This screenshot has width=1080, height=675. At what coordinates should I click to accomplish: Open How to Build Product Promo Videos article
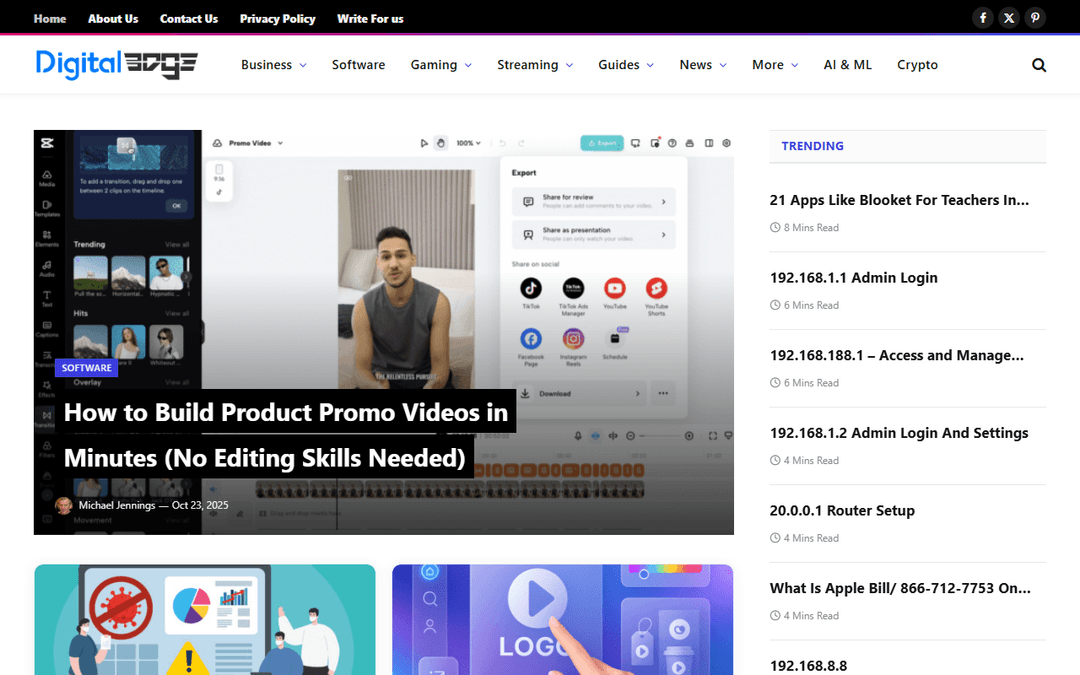coord(286,435)
